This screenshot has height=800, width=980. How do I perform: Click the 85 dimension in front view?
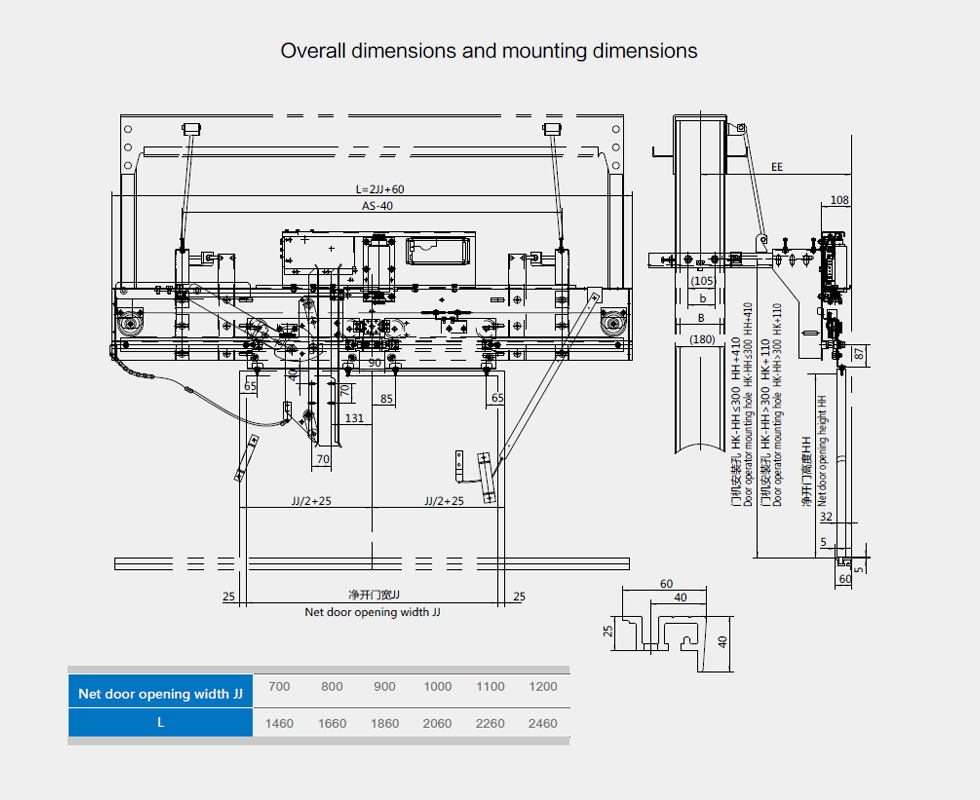(388, 399)
